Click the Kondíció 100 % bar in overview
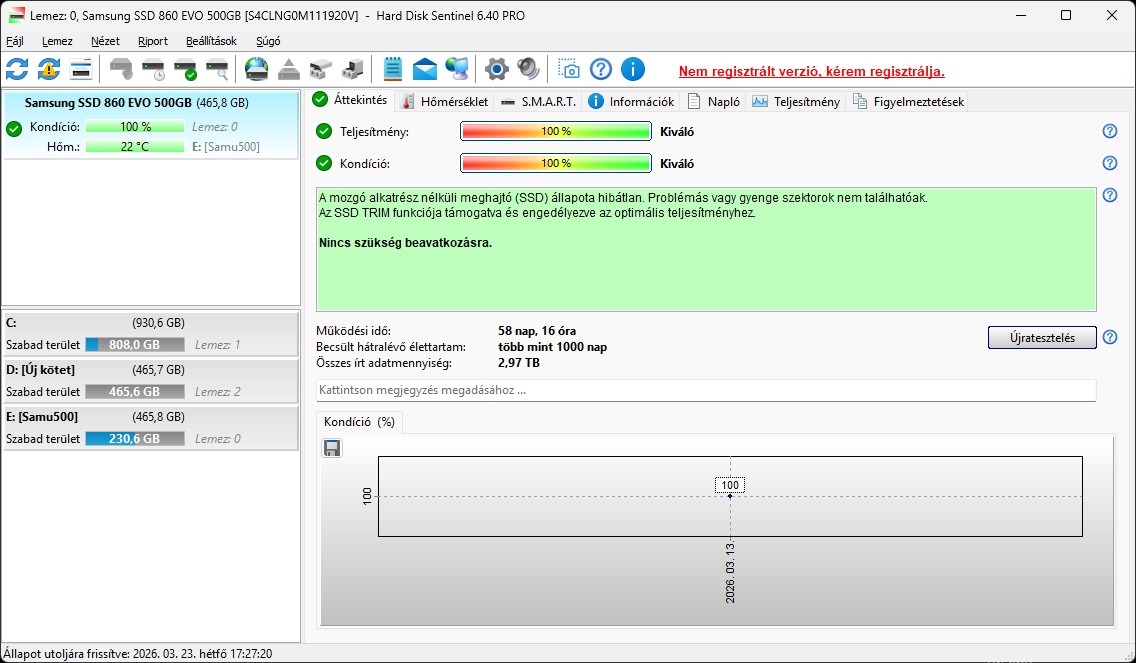 [556, 163]
